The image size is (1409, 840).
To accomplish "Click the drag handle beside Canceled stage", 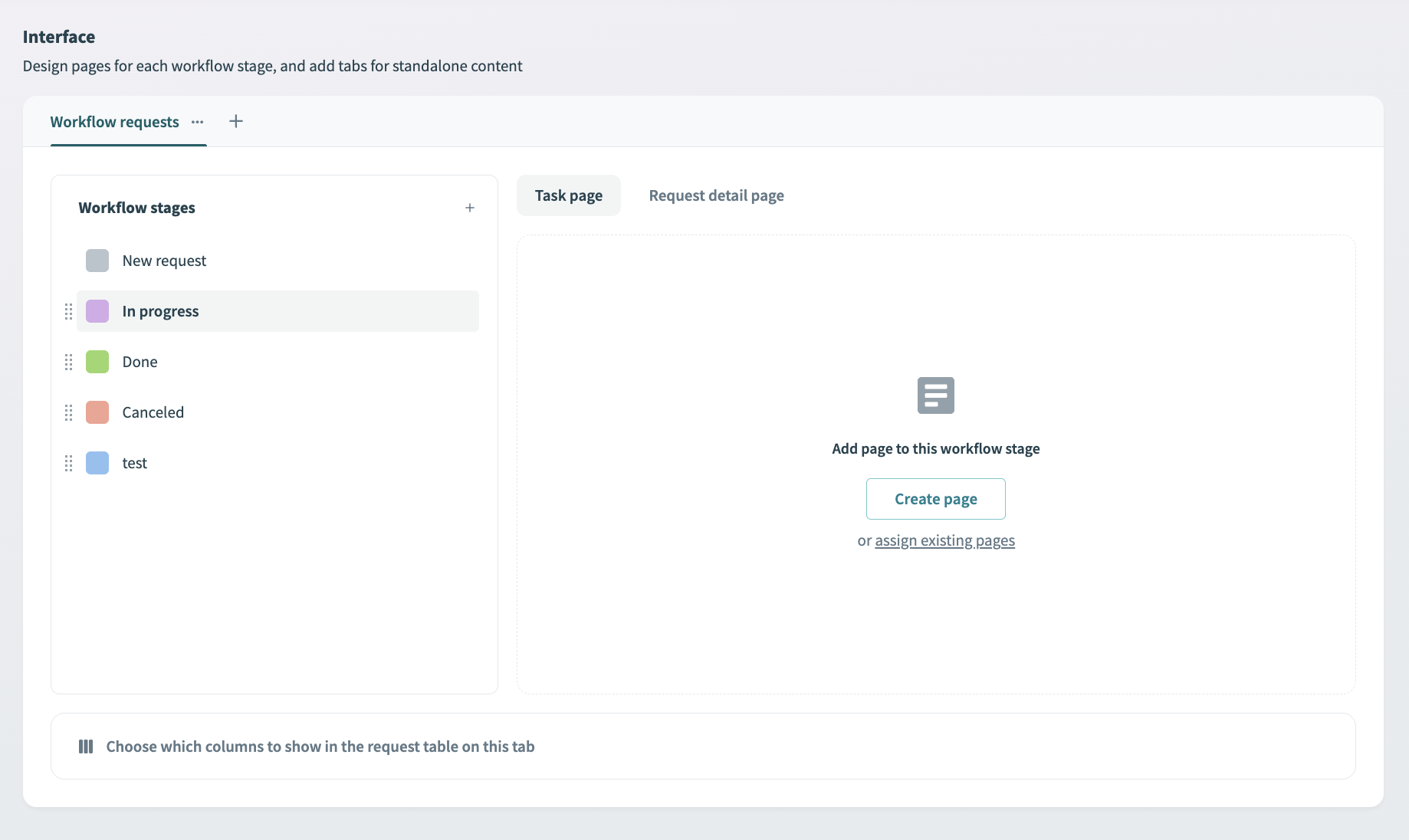I will [68, 412].
